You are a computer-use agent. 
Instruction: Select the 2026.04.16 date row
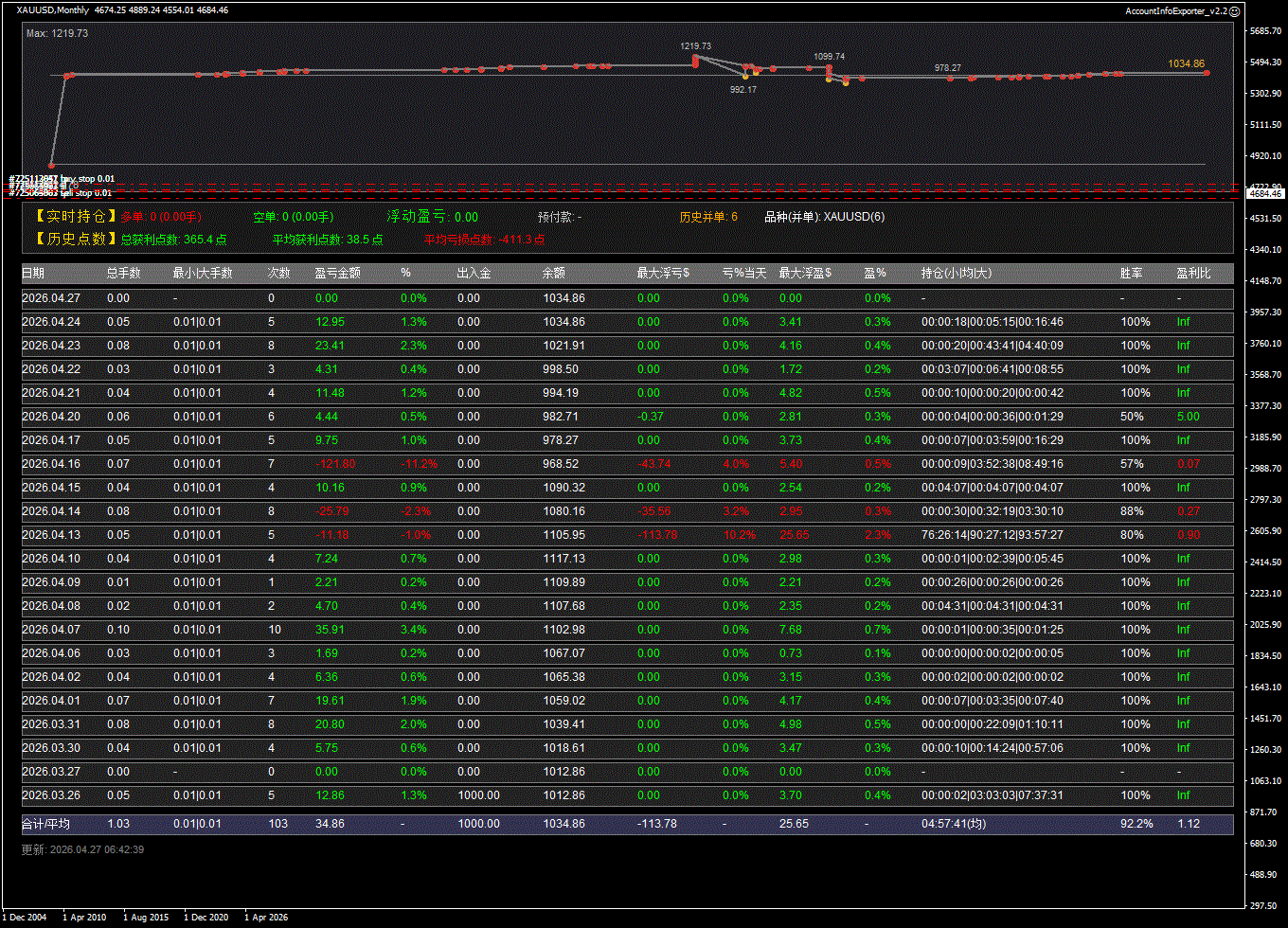point(46,464)
